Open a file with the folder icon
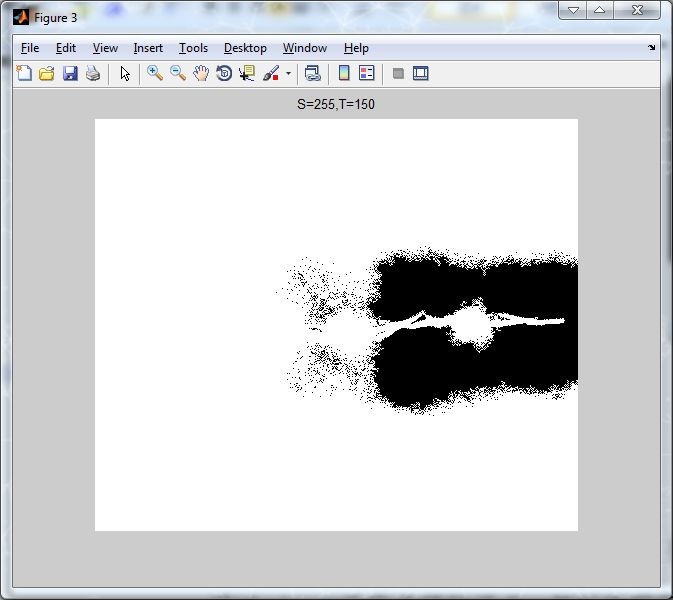The height and width of the screenshot is (600, 673). coord(47,73)
